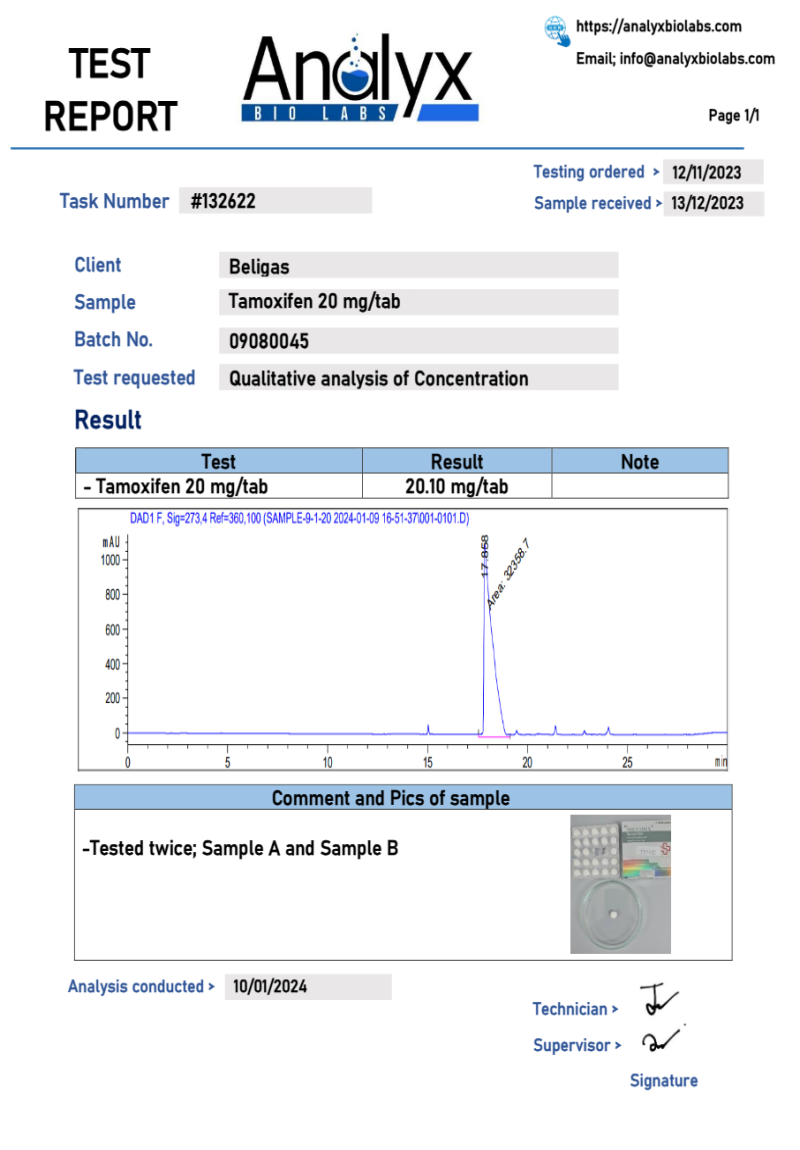800x1150 pixels.
Task: Open the https://analyxbiolabs.com link
Action: [x=659, y=27]
